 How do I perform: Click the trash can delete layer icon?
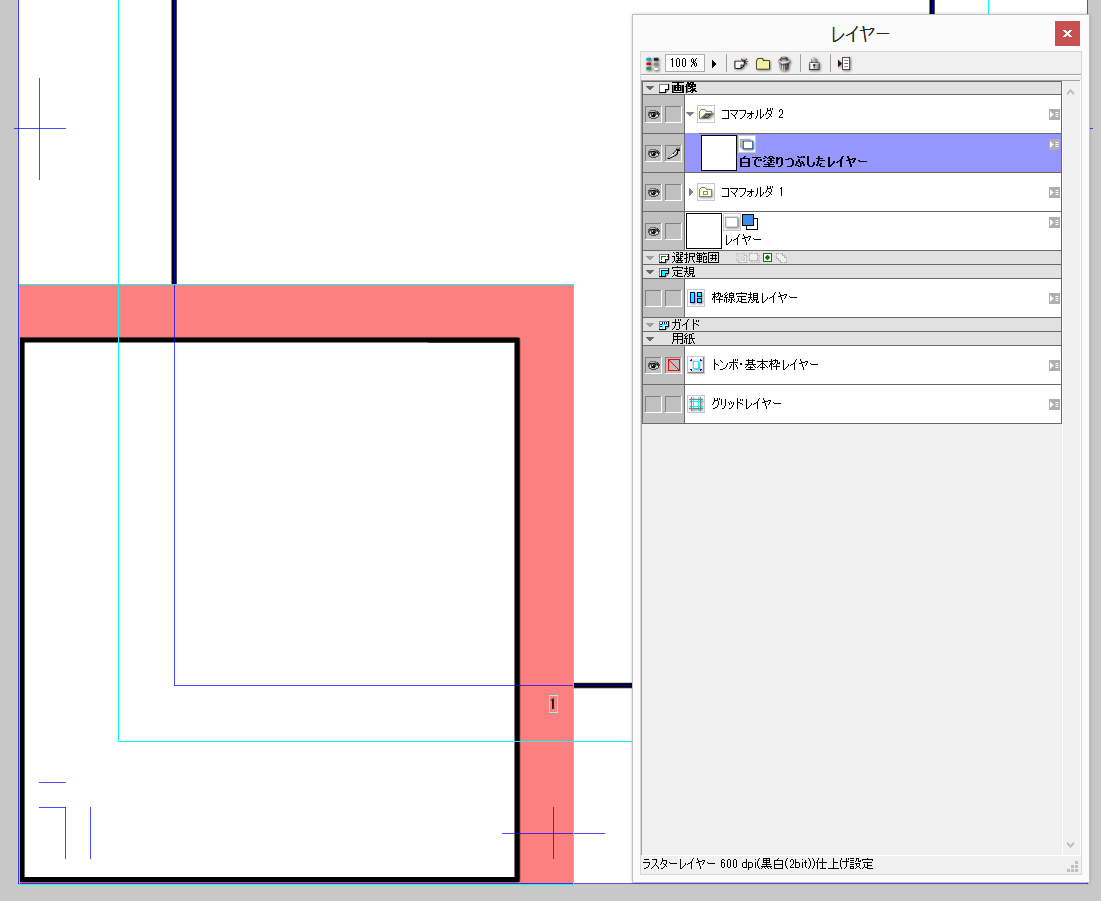click(785, 64)
